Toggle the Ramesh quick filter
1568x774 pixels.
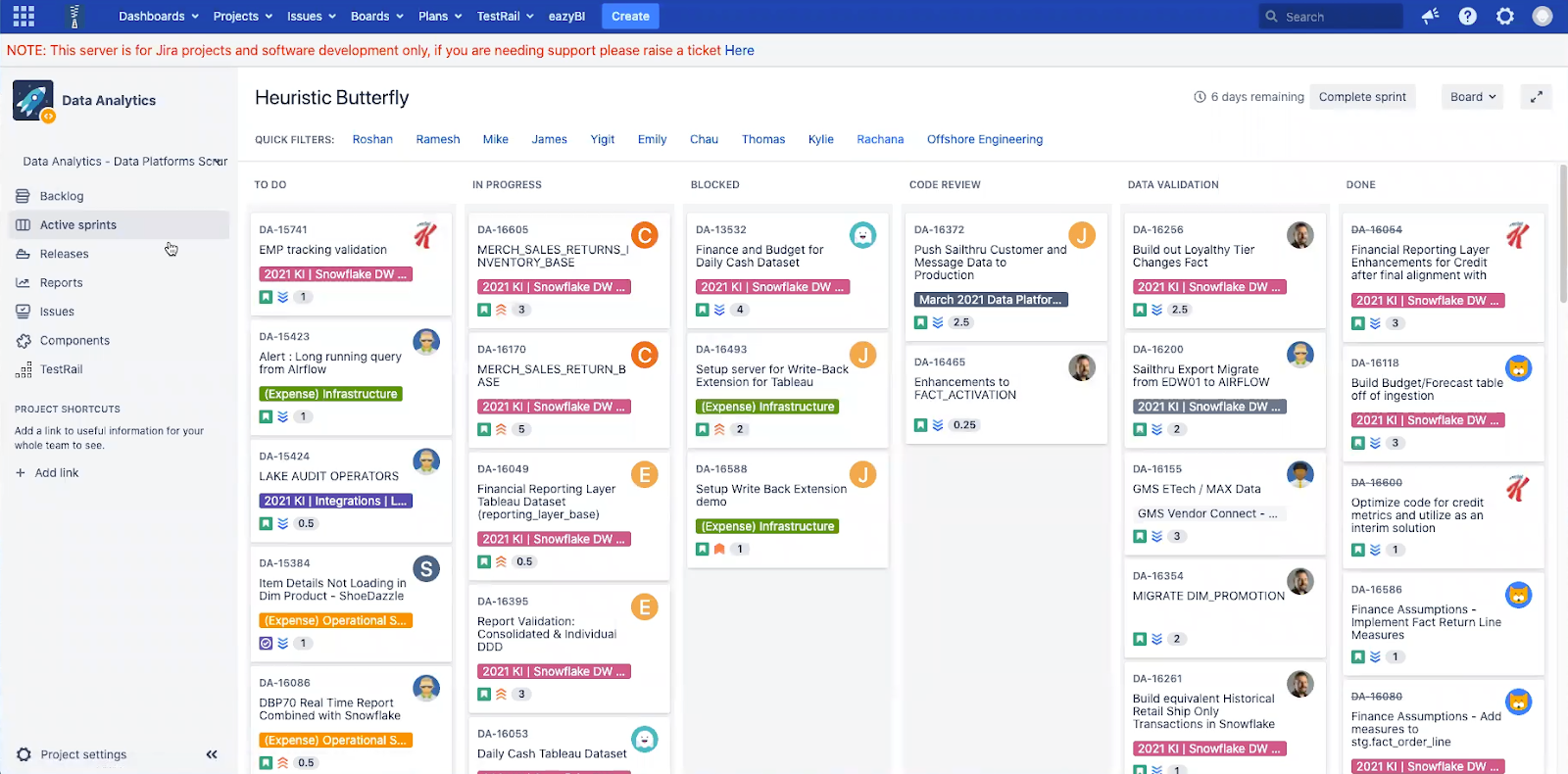click(x=438, y=139)
